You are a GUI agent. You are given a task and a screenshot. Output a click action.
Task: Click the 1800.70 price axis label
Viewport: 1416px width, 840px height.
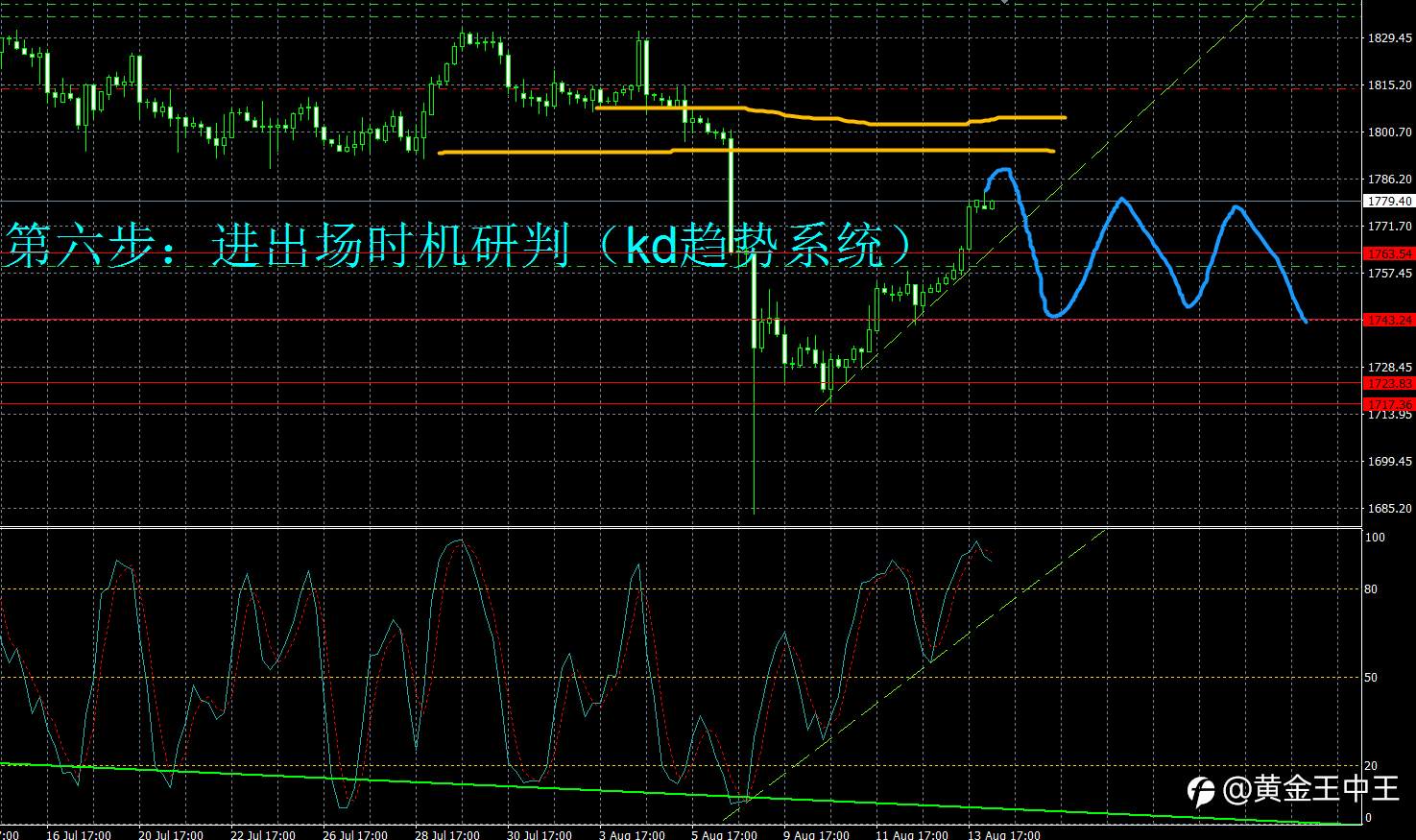(x=1389, y=132)
